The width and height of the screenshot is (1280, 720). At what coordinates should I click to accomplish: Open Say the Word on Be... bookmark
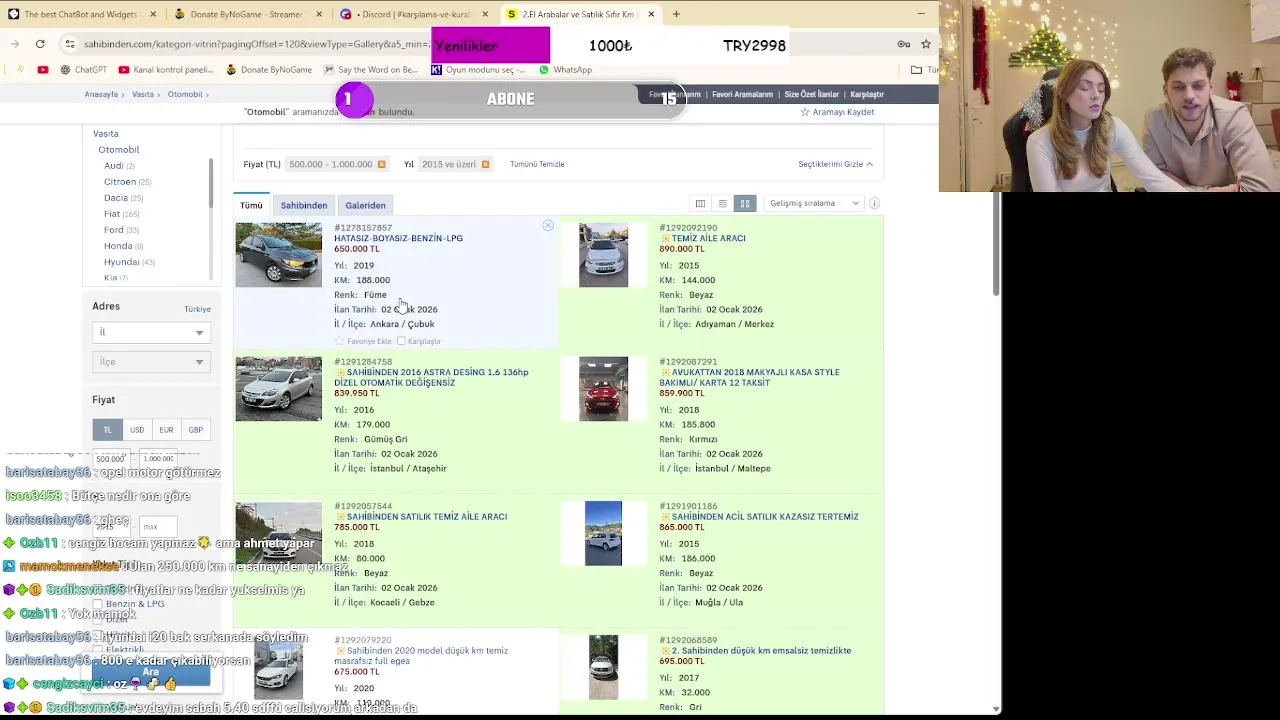pyautogui.click(x=370, y=70)
